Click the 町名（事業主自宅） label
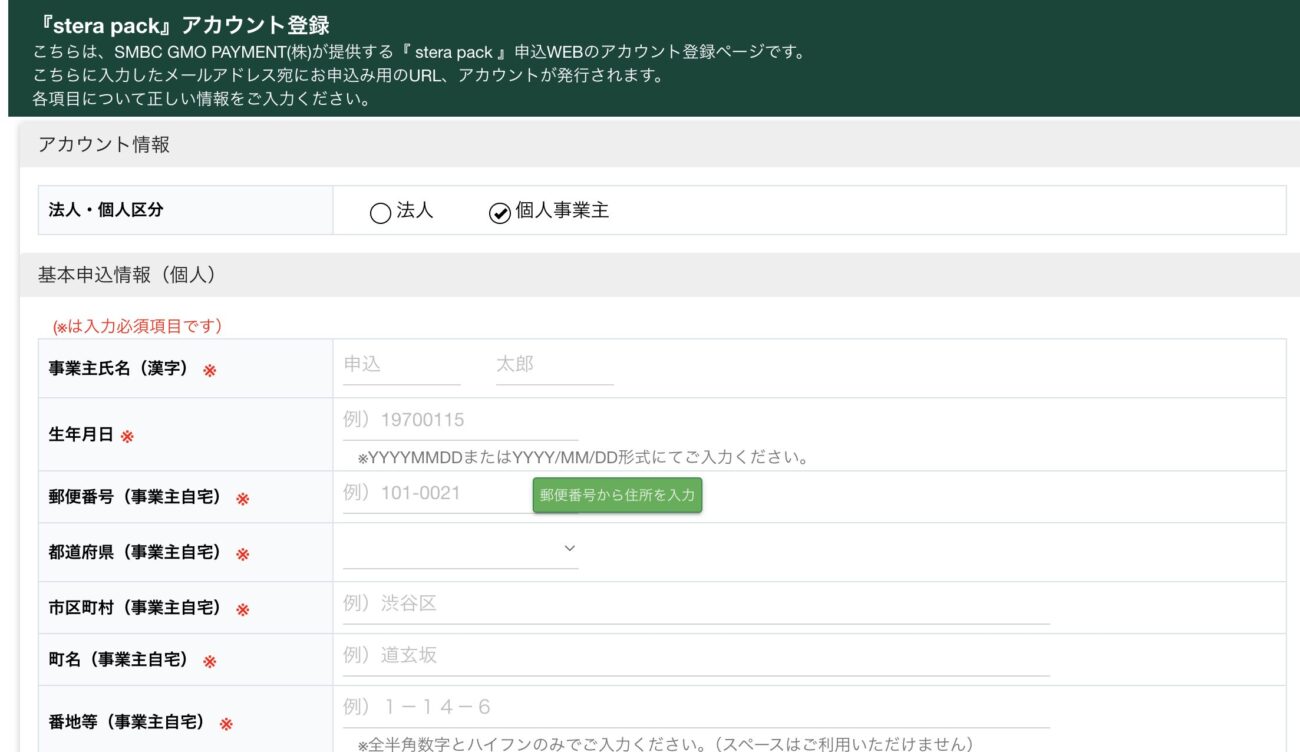This screenshot has height=752, width=1300. point(119,660)
